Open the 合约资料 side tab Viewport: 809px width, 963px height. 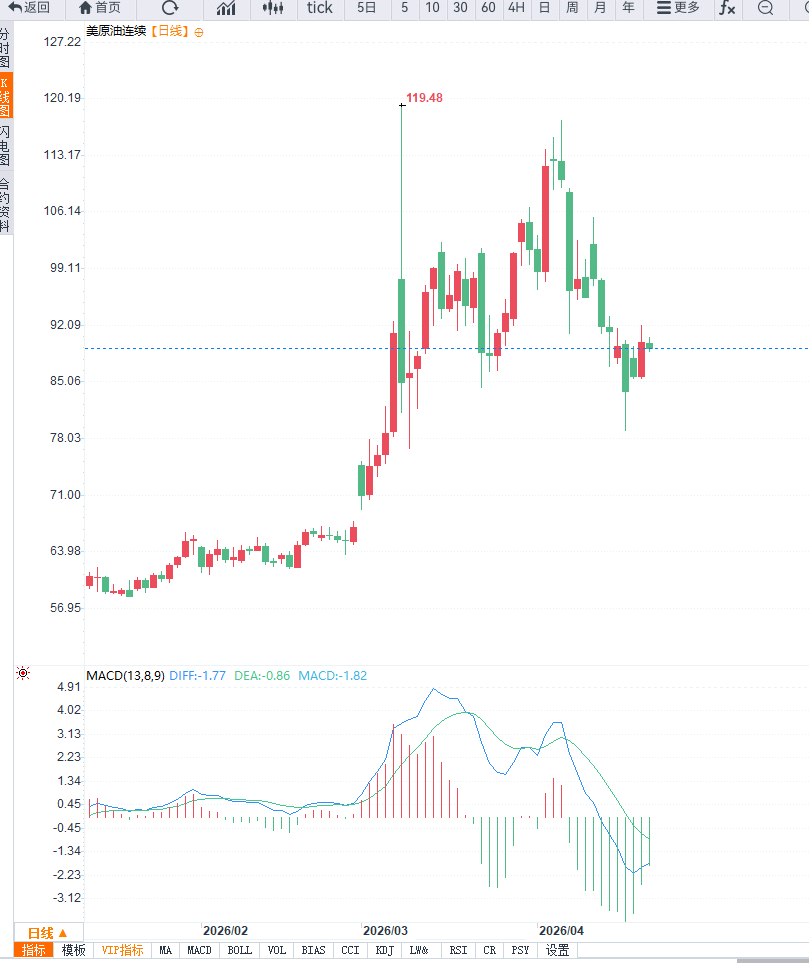(5, 205)
